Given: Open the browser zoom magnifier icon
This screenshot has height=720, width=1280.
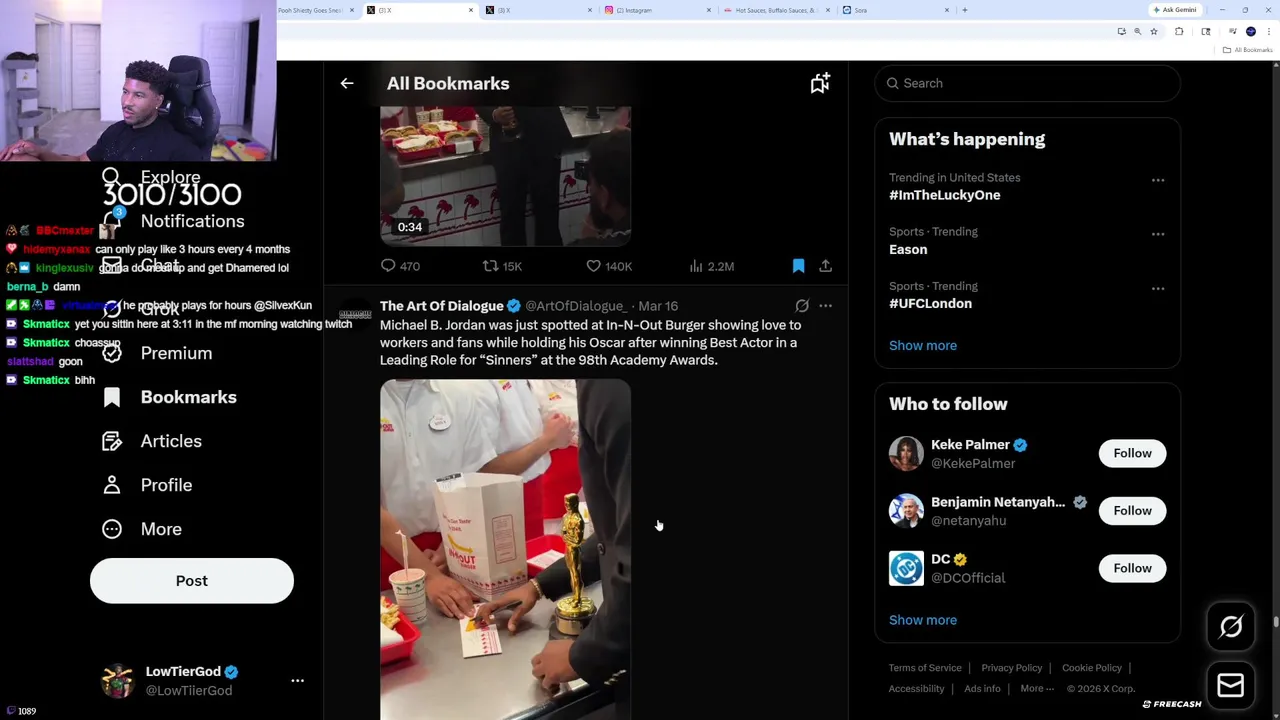Looking at the screenshot, I should pyautogui.click(x=1137, y=32).
